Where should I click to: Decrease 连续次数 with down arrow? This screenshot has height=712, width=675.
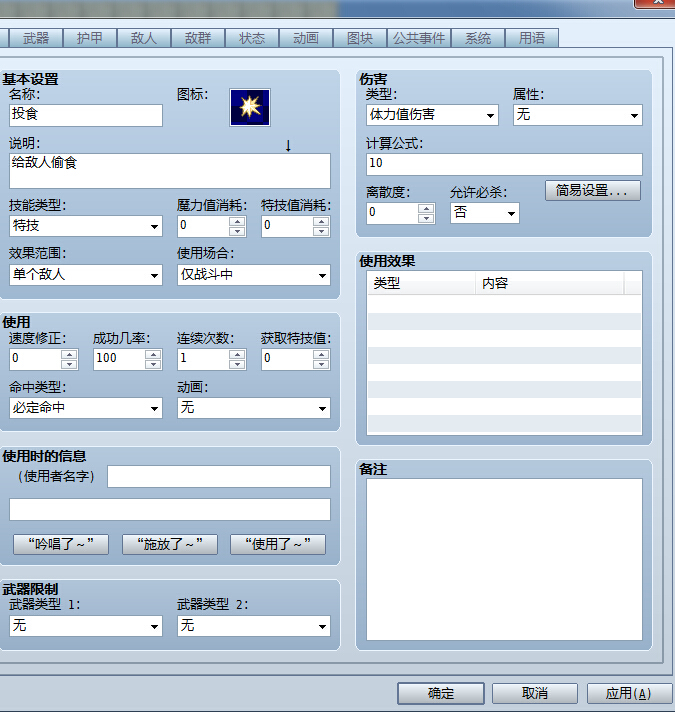click(x=237, y=364)
